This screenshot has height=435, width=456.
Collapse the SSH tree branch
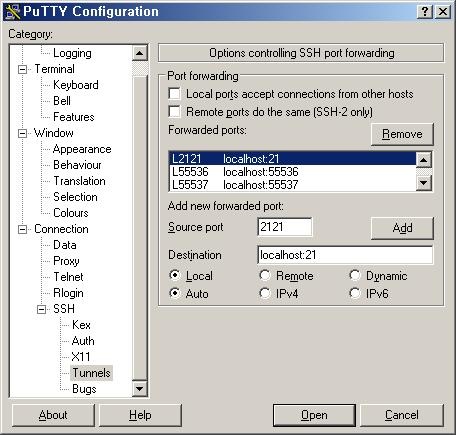coord(41,309)
